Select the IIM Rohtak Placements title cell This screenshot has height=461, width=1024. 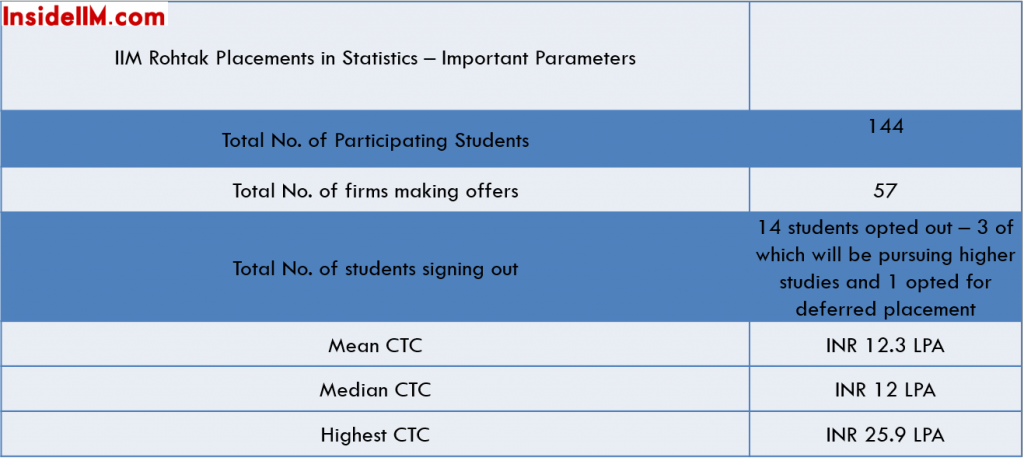[x=375, y=56]
